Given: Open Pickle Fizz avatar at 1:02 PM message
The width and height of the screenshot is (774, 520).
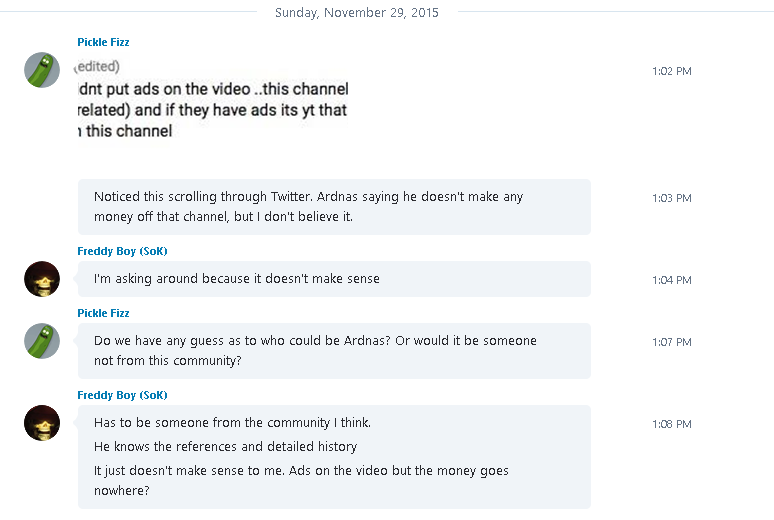Looking at the screenshot, I should [42, 70].
